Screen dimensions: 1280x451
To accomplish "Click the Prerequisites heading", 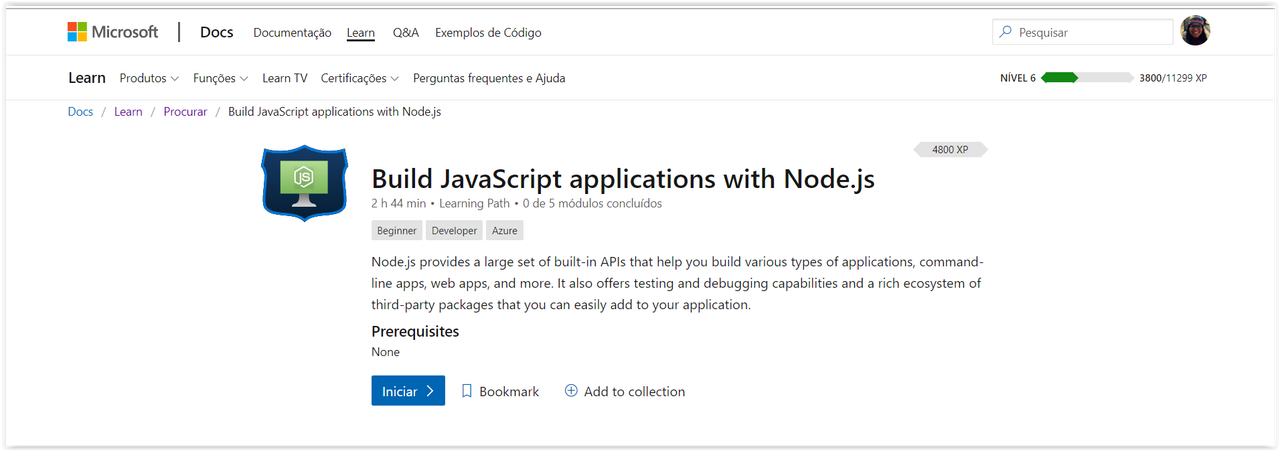I will 415,331.
